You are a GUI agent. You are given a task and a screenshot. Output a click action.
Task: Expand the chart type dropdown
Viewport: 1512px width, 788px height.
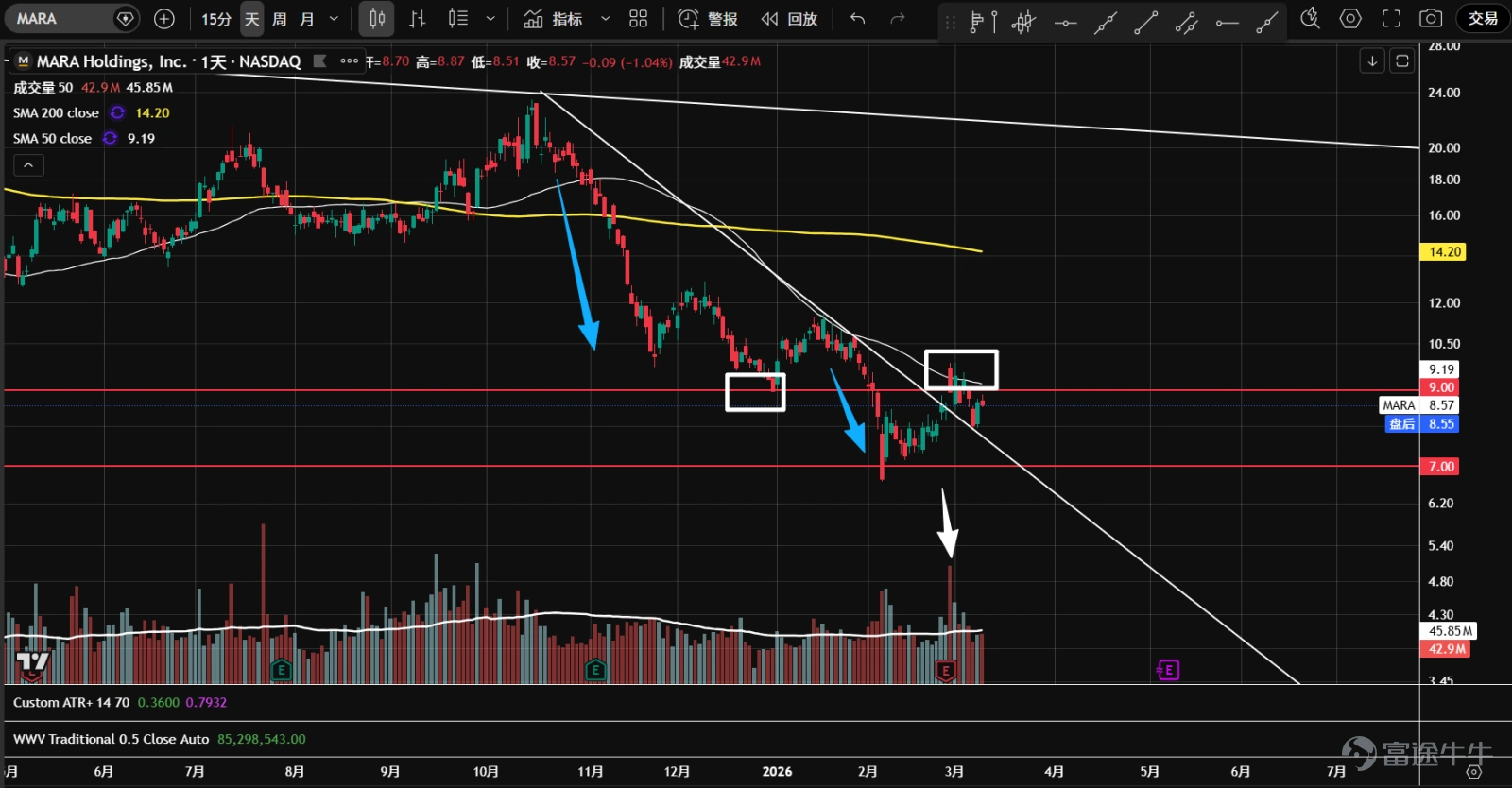(490, 19)
